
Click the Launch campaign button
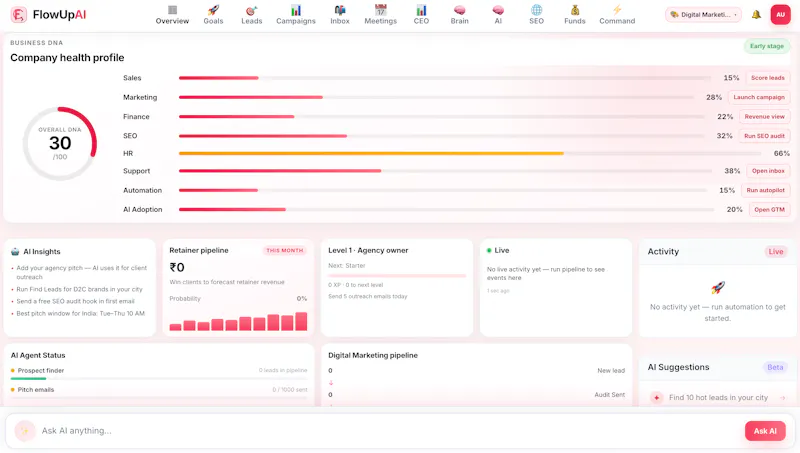(x=759, y=97)
